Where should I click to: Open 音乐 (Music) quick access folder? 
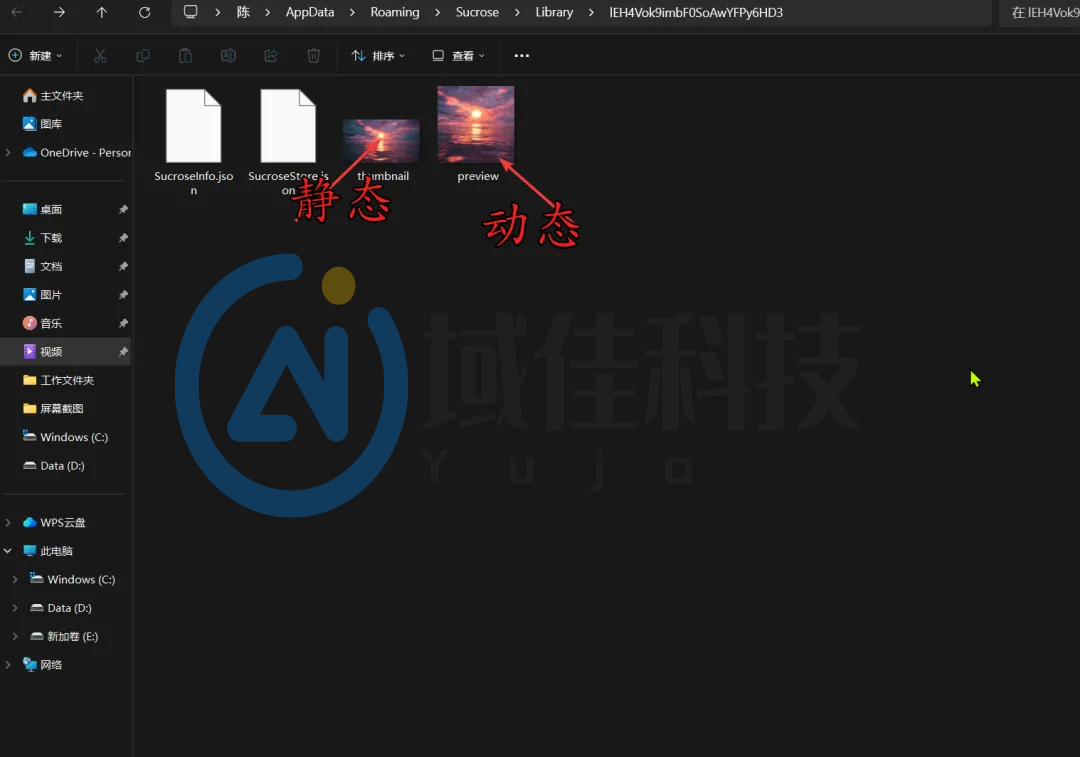[x=43, y=323]
